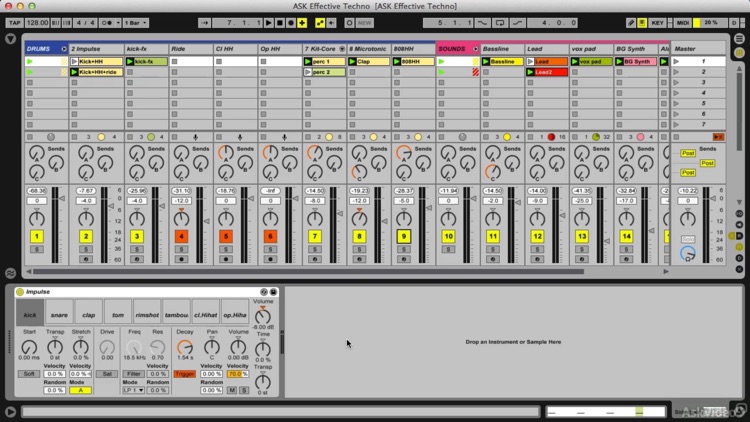Open the 7 Kit-Core track chooser arrow

pyautogui.click(x=342, y=49)
